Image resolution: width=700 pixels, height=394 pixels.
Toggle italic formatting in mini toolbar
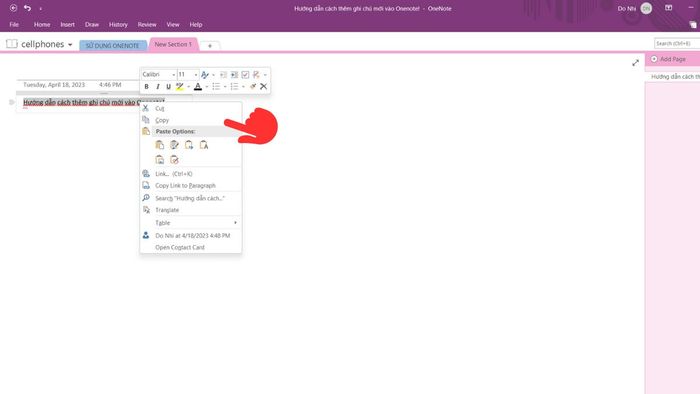tap(158, 87)
